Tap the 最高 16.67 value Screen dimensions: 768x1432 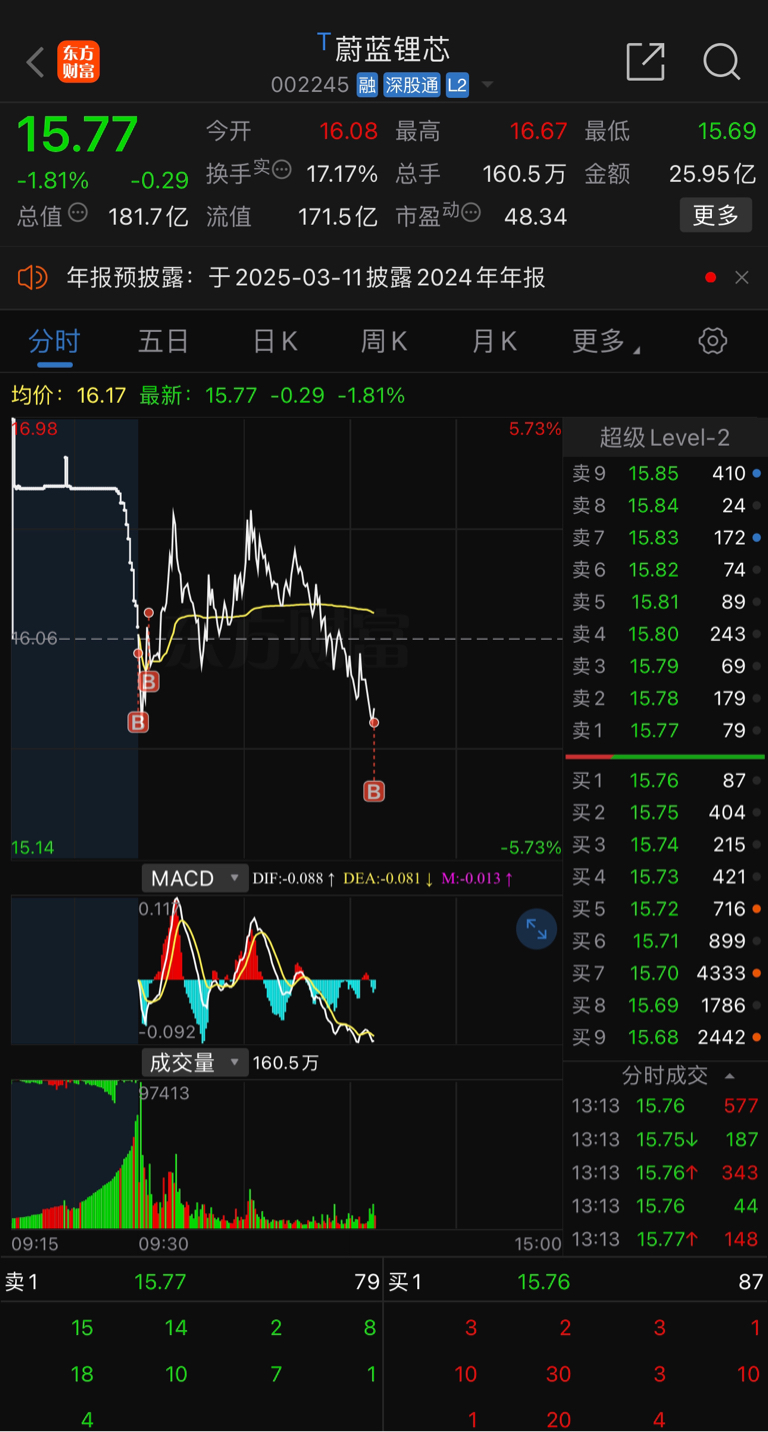tap(539, 131)
